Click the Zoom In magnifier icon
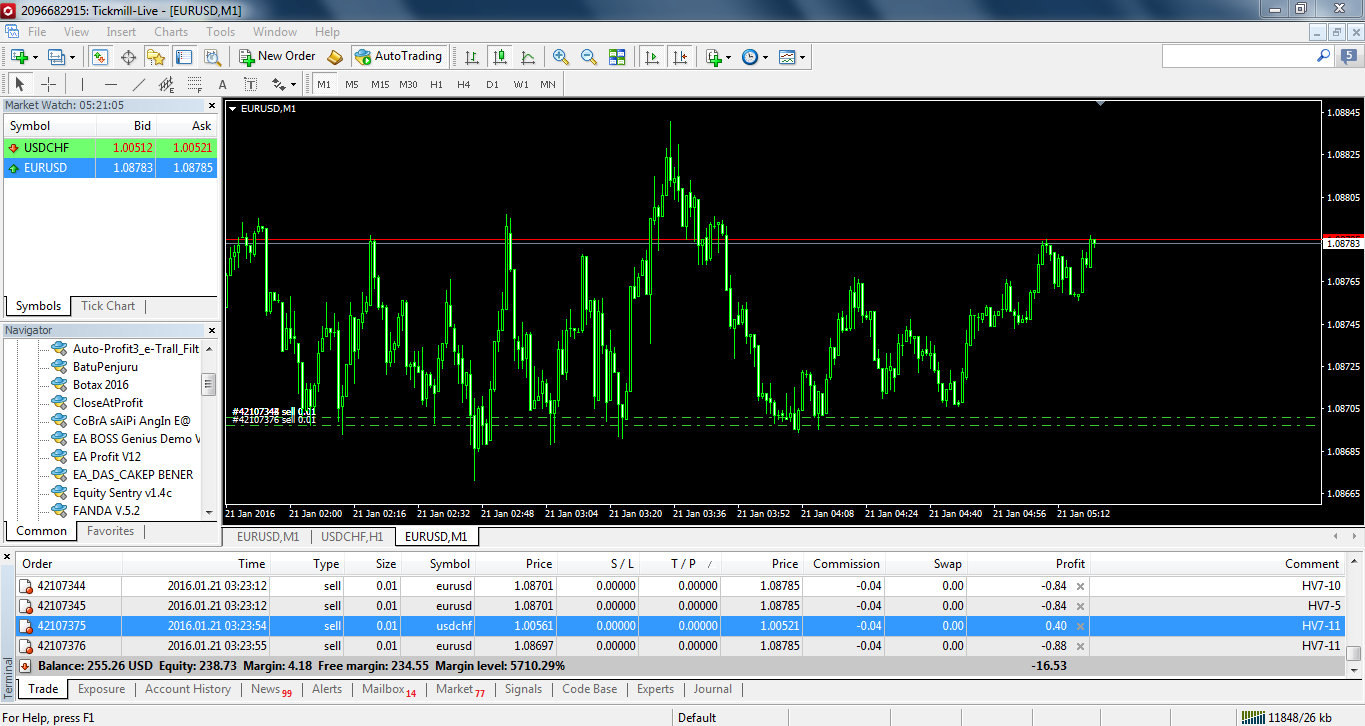Image resolution: width=1365 pixels, height=726 pixels. pos(560,57)
